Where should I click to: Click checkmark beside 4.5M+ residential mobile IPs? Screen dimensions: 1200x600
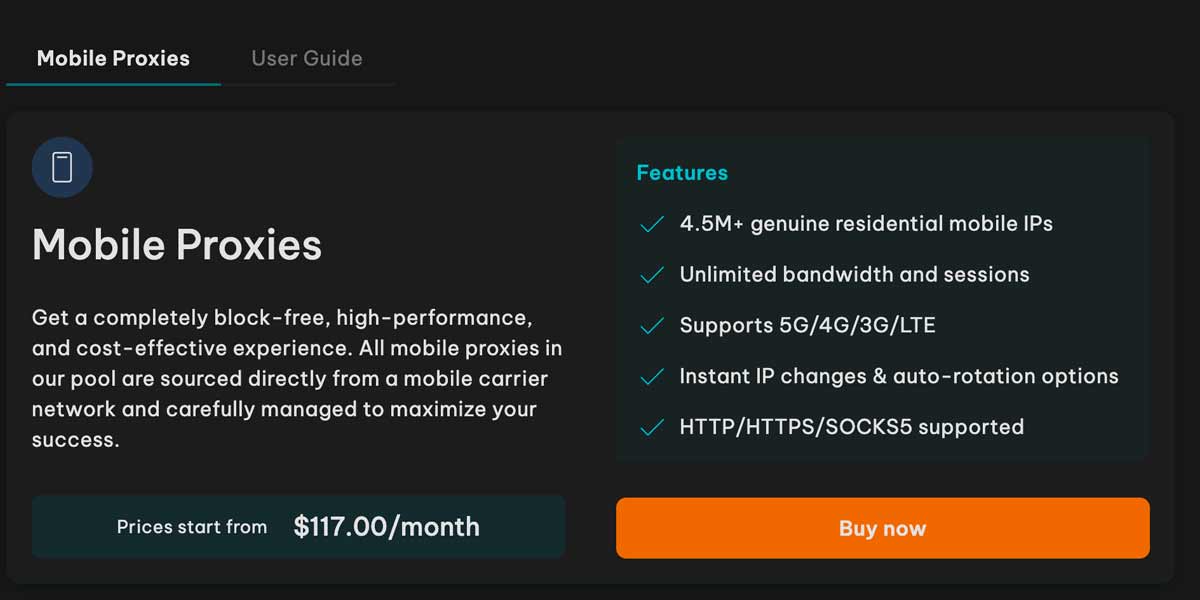point(652,224)
